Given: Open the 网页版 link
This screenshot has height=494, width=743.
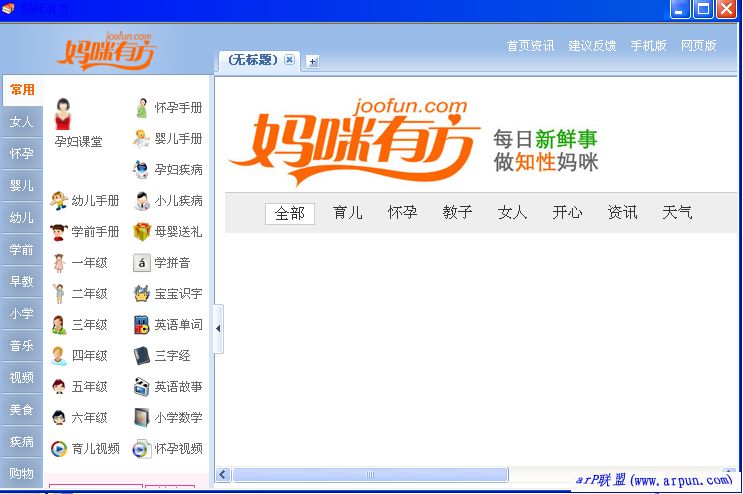Looking at the screenshot, I should (698, 46).
